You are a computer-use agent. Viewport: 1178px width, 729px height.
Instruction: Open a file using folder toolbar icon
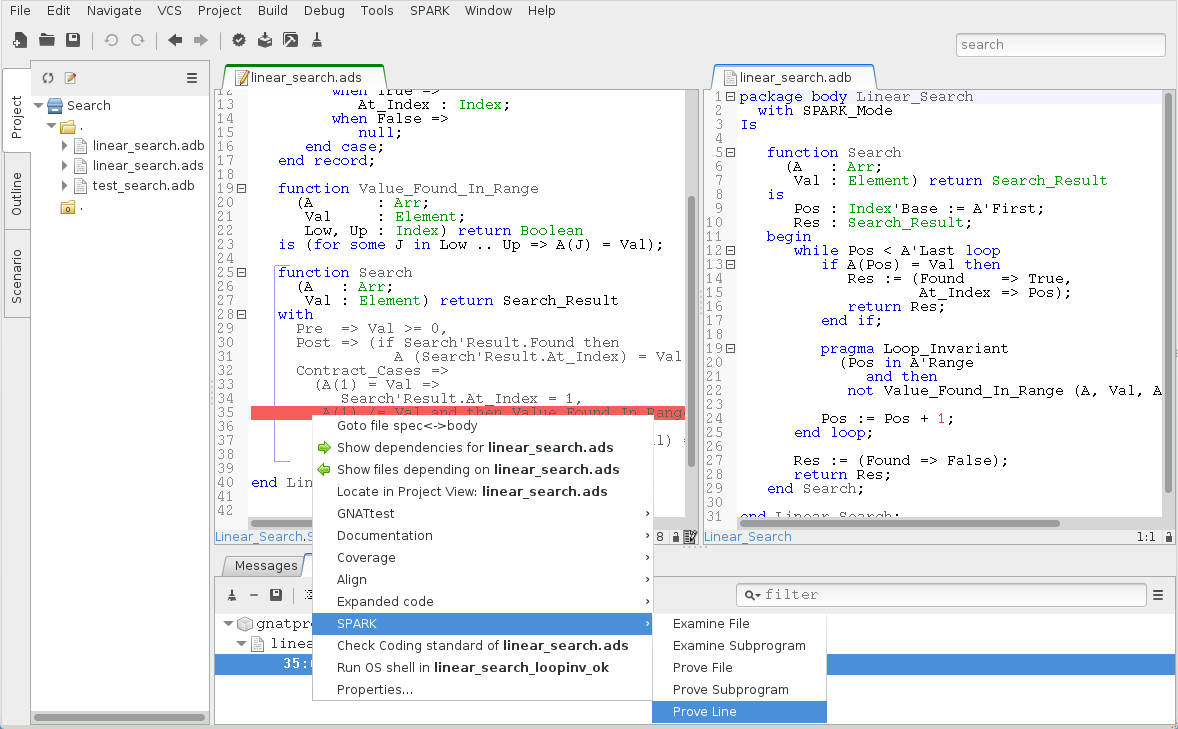47,40
